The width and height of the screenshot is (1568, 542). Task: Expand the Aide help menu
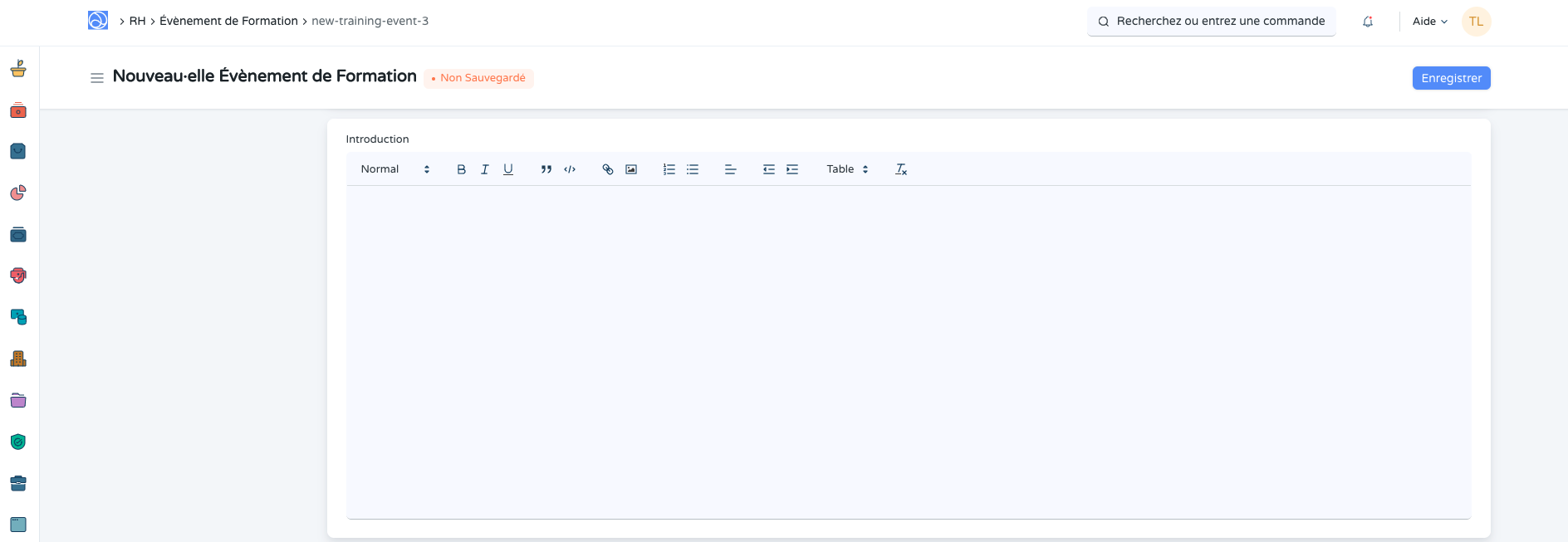tap(1429, 22)
